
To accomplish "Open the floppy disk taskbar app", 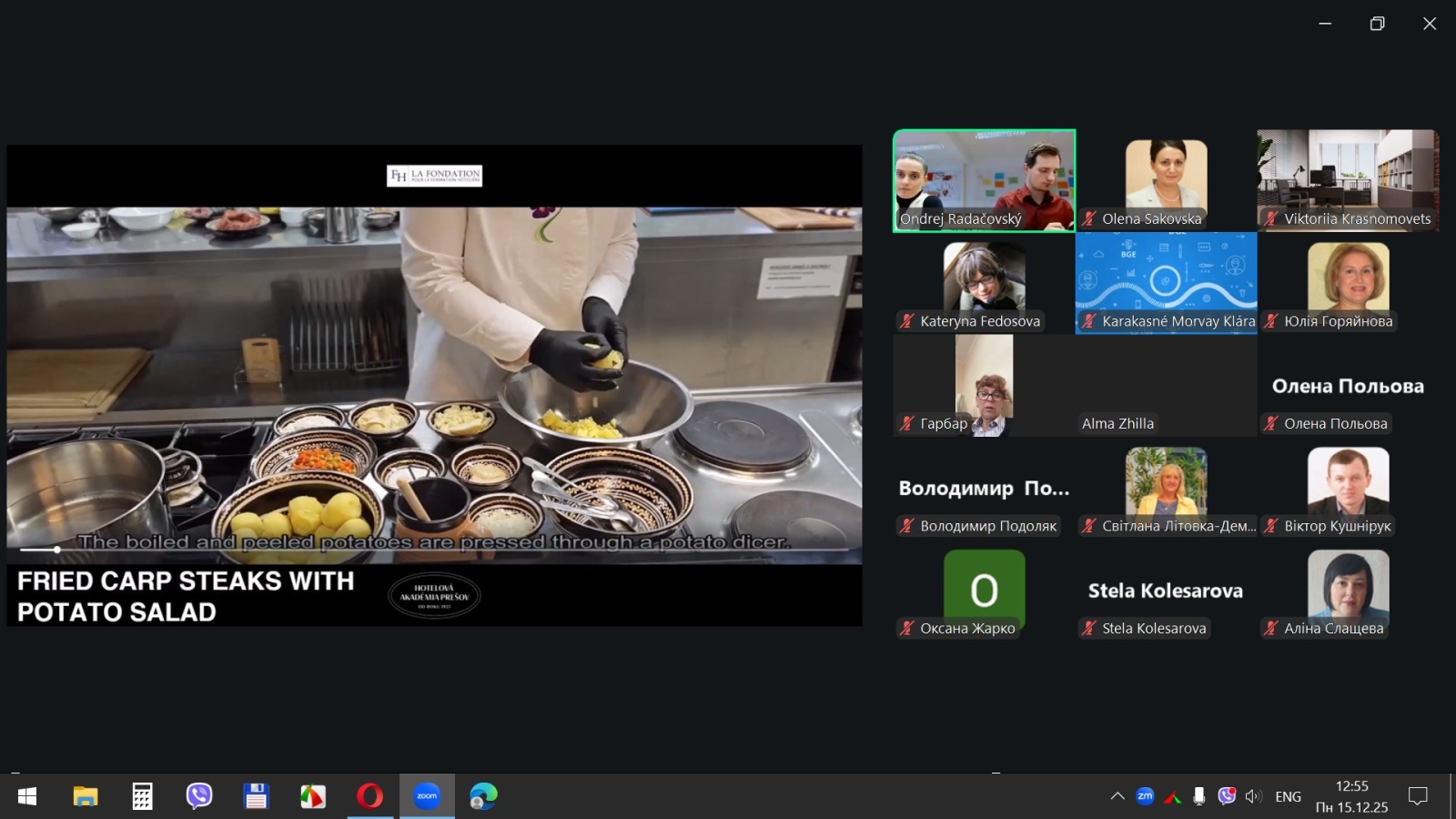I will 256,796.
